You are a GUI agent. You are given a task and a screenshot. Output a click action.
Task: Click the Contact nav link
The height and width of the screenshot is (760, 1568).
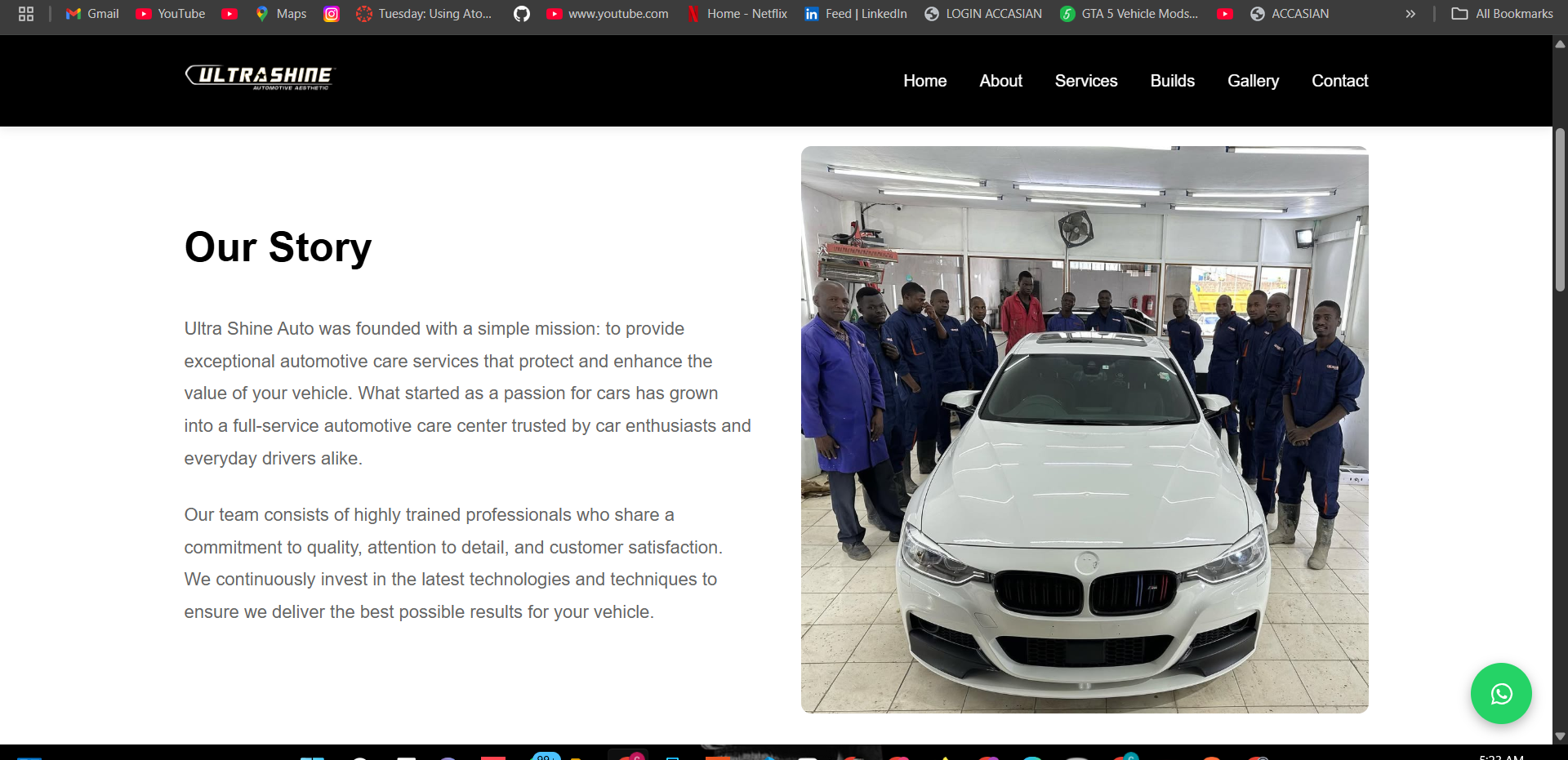[1339, 81]
